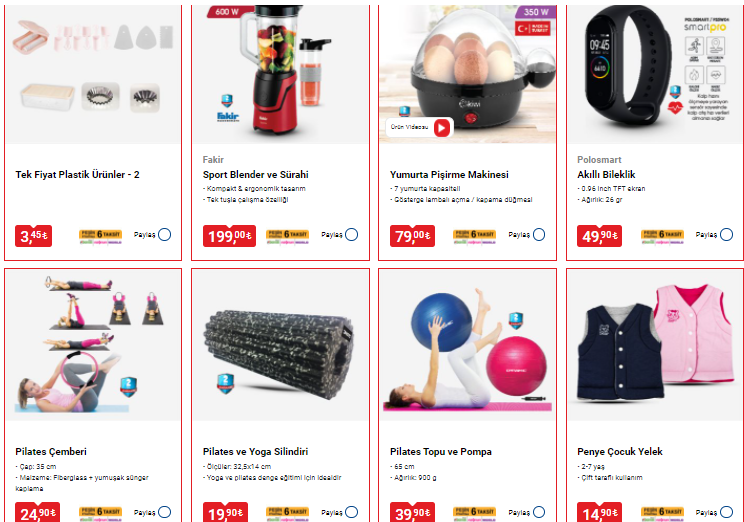Click the Fakir brand logo on blender image
The height and width of the screenshot is (522, 744).
pyautogui.click(x=228, y=116)
